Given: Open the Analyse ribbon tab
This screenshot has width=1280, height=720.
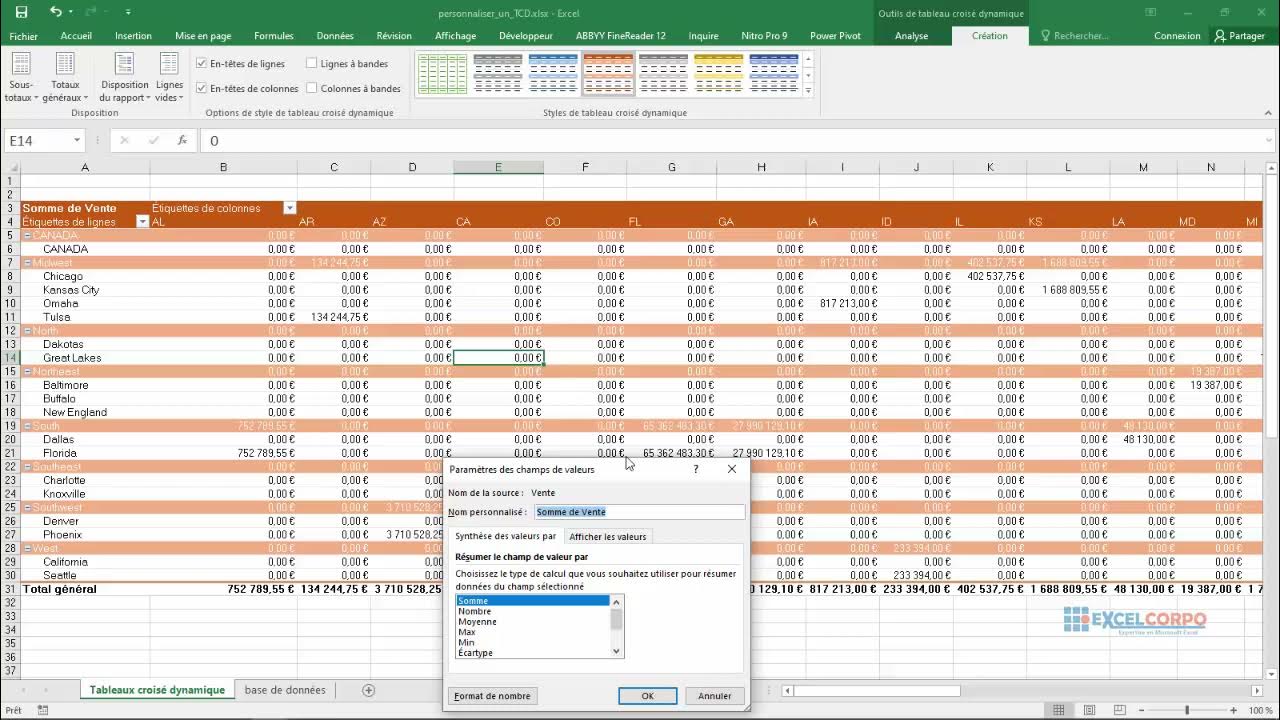Looking at the screenshot, I should [x=911, y=36].
